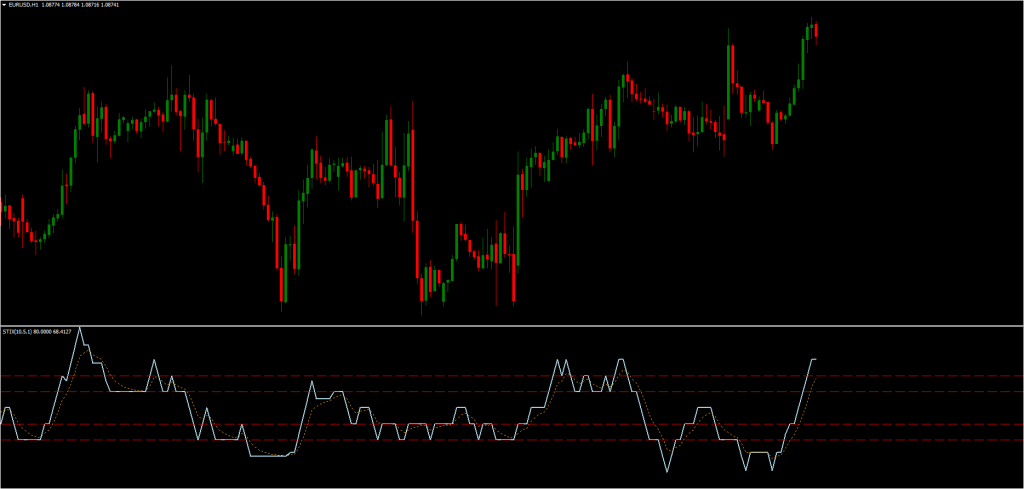
Task: Select the last red candle at chart's right end
Action: click(x=816, y=32)
